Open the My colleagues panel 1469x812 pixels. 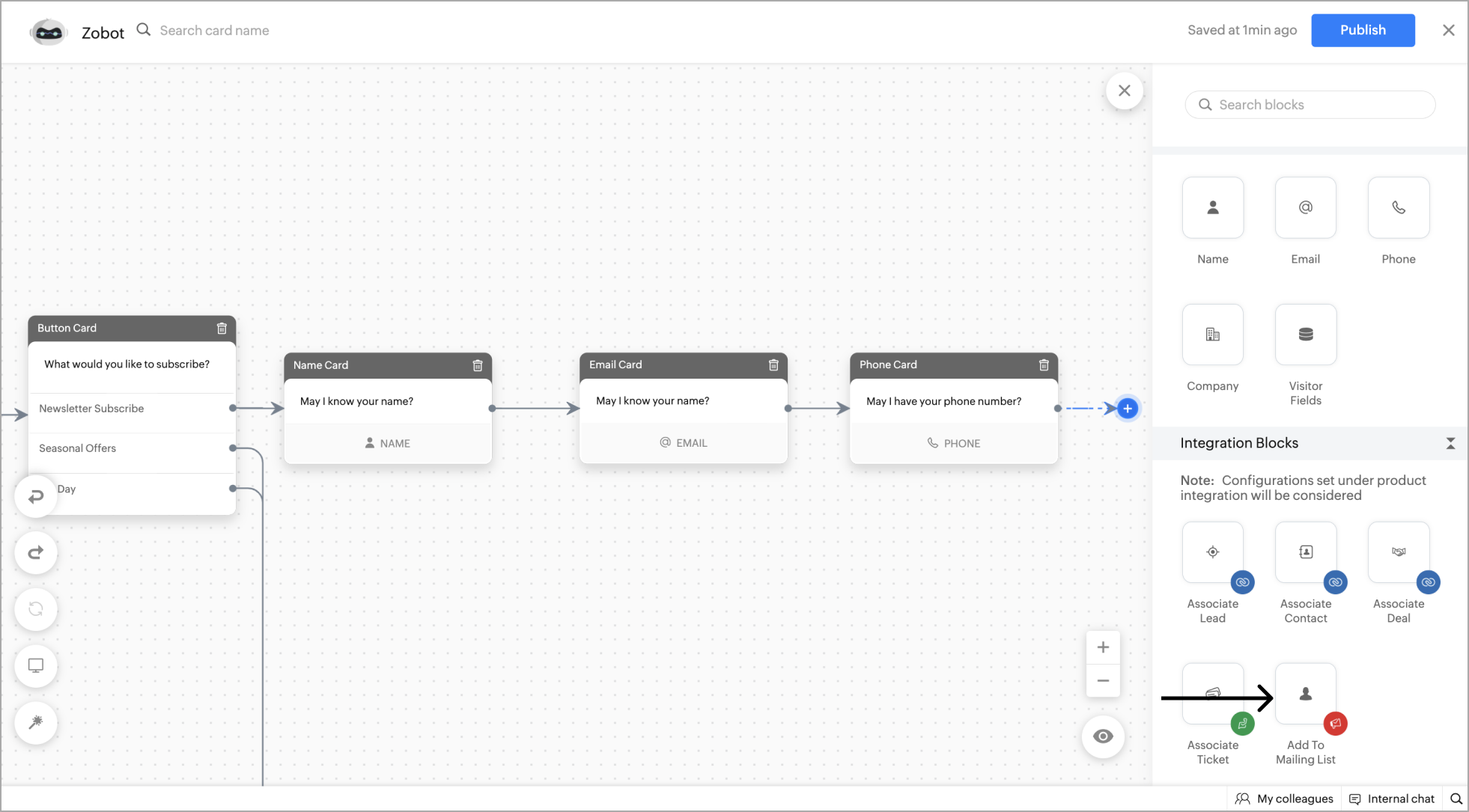(x=1283, y=798)
